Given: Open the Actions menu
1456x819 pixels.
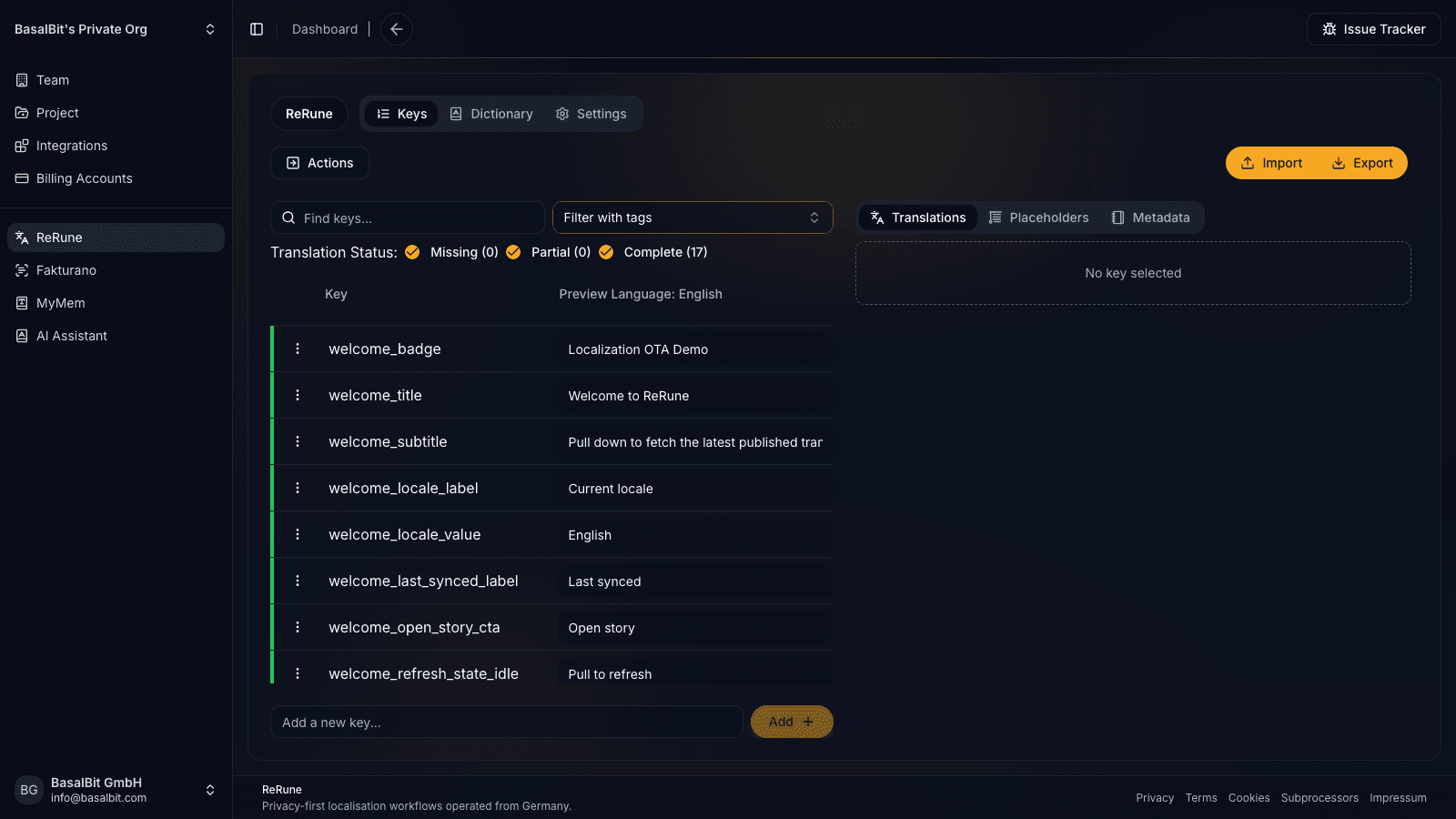Looking at the screenshot, I should pyautogui.click(x=319, y=163).
